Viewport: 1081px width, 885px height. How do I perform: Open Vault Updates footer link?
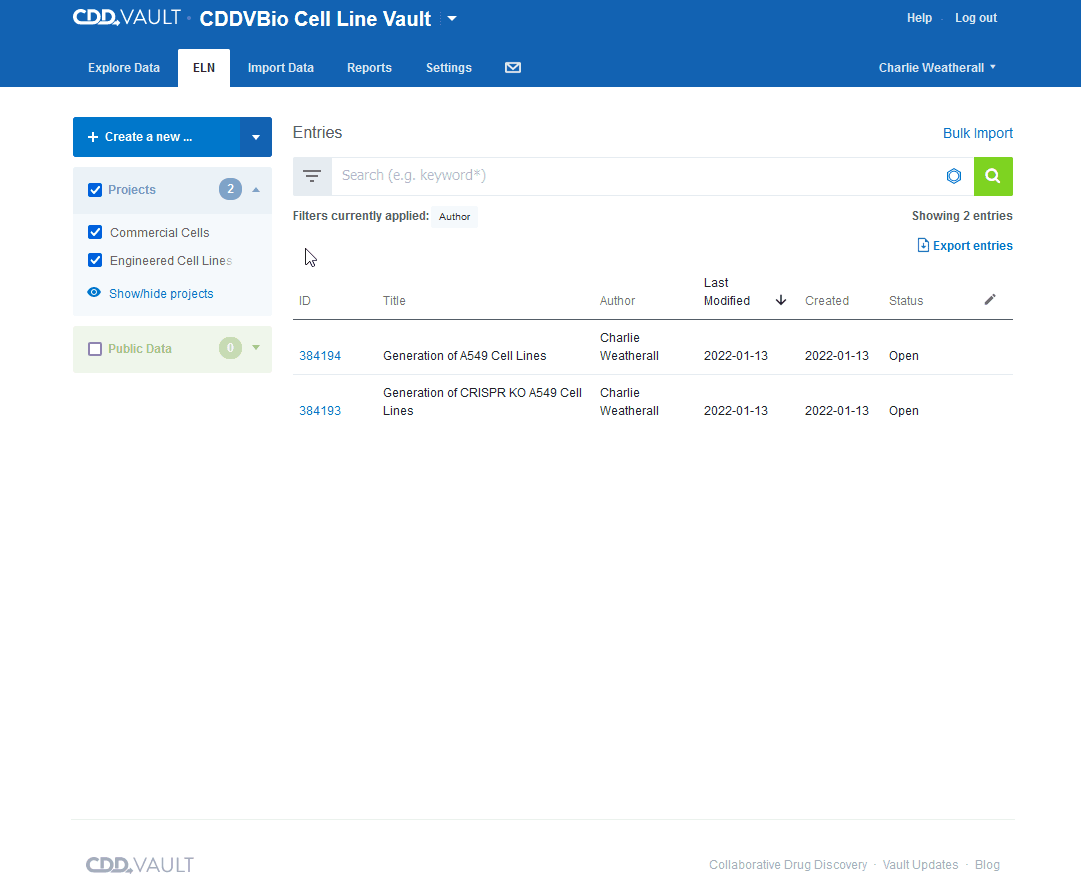[x=920, y=864]
